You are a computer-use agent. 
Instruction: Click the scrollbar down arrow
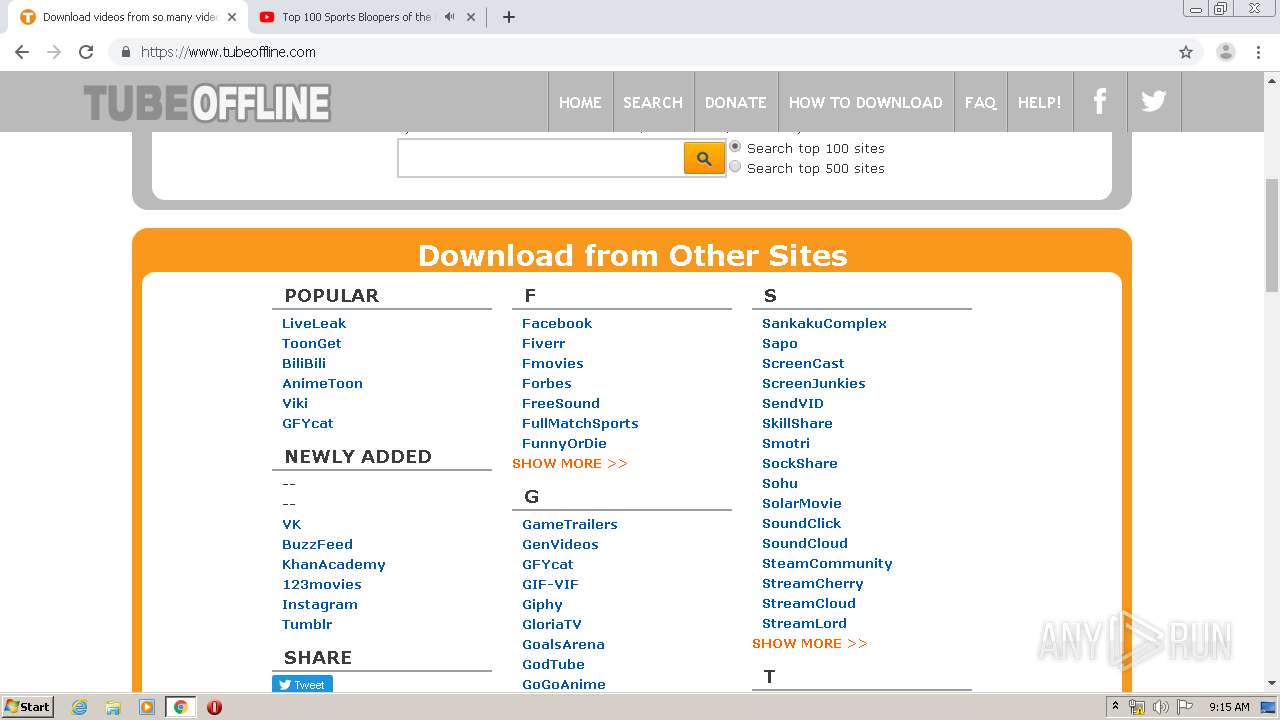[1271, 683]
